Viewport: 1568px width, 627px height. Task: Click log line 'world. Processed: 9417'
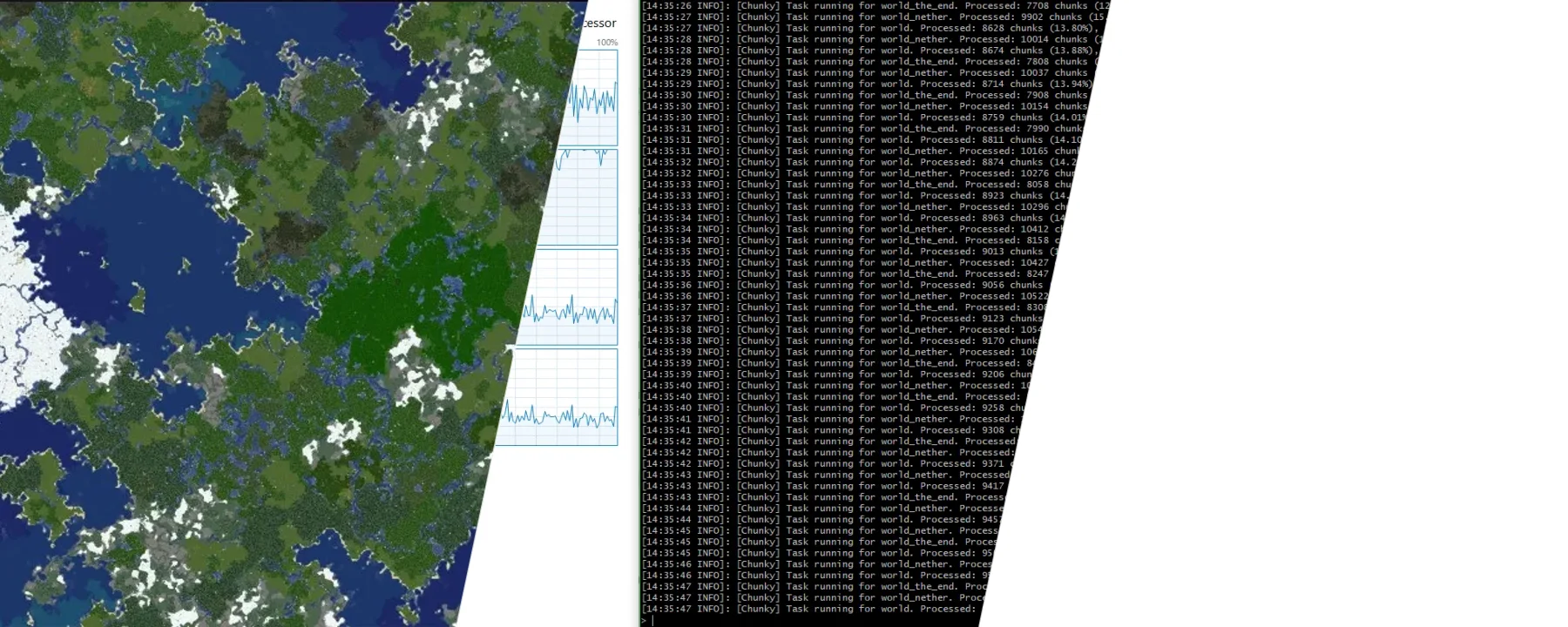824,486
